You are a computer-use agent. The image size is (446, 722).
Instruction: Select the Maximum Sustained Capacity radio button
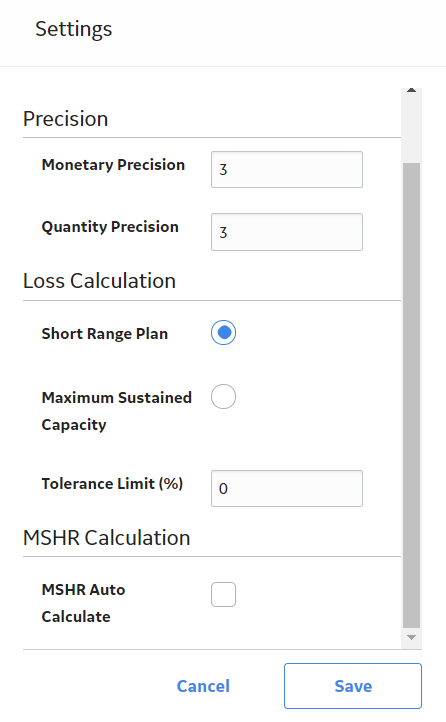[x=224, y=396]
